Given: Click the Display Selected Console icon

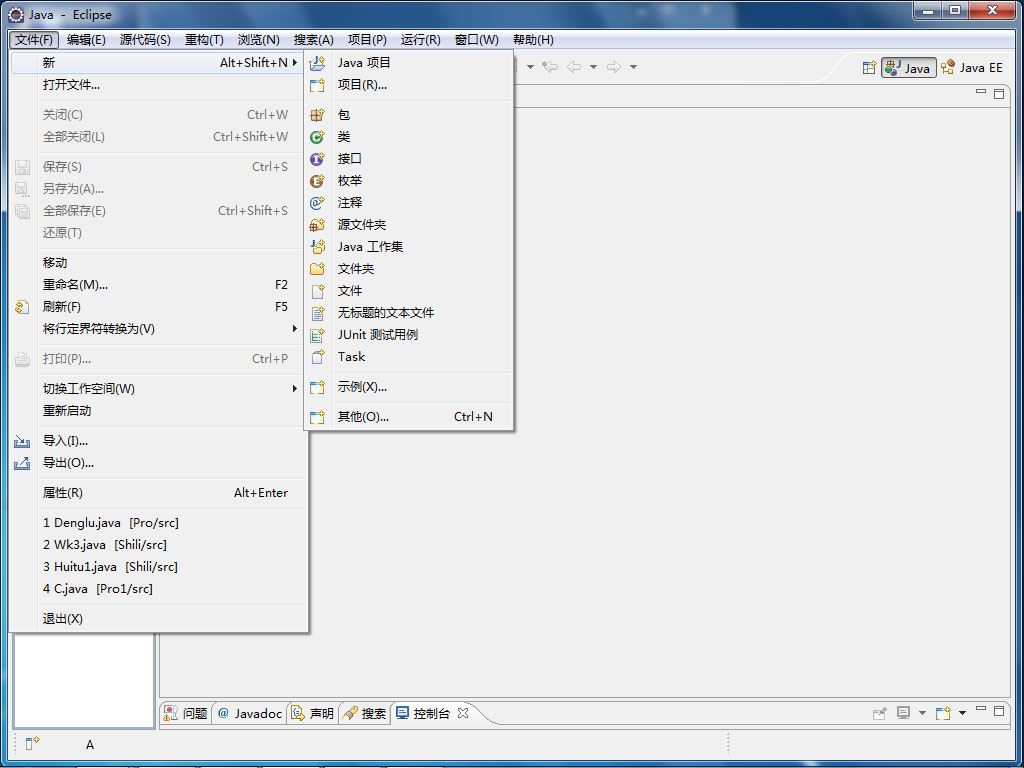Looking at the screenshot, I should 903,713.
